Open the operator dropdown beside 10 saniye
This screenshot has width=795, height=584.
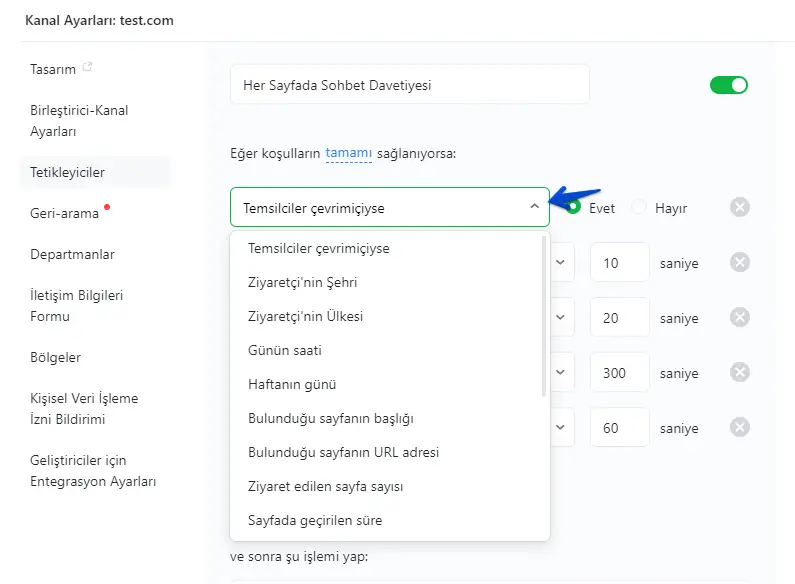pyautogui.click(x=561, y=263)
